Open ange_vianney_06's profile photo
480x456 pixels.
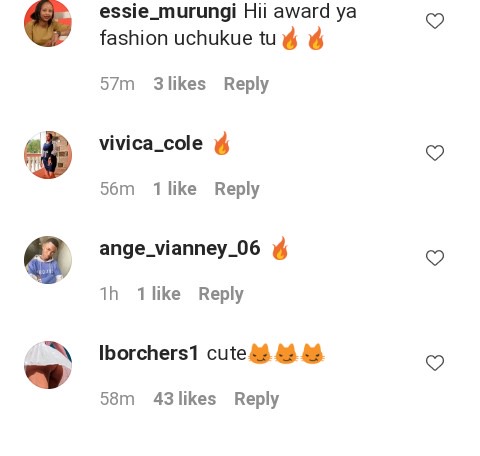coord(48,260)
